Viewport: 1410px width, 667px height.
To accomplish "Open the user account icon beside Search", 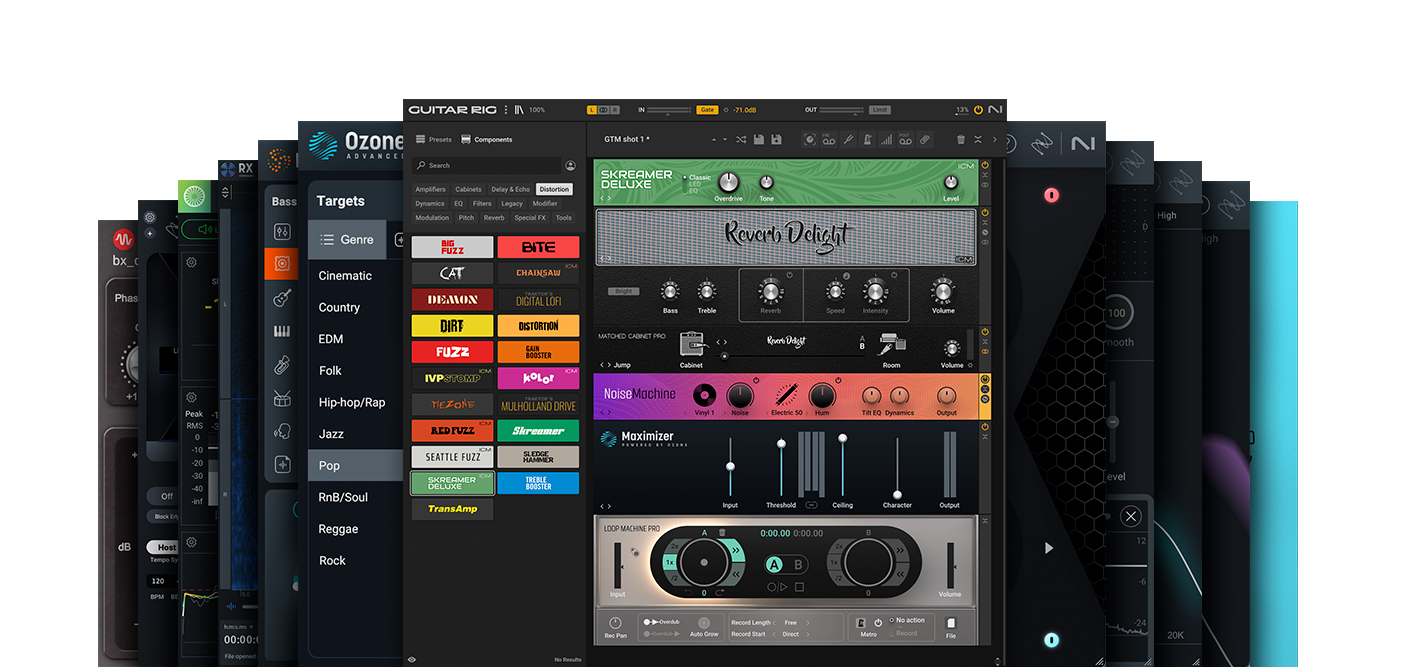I will [570, 165].
